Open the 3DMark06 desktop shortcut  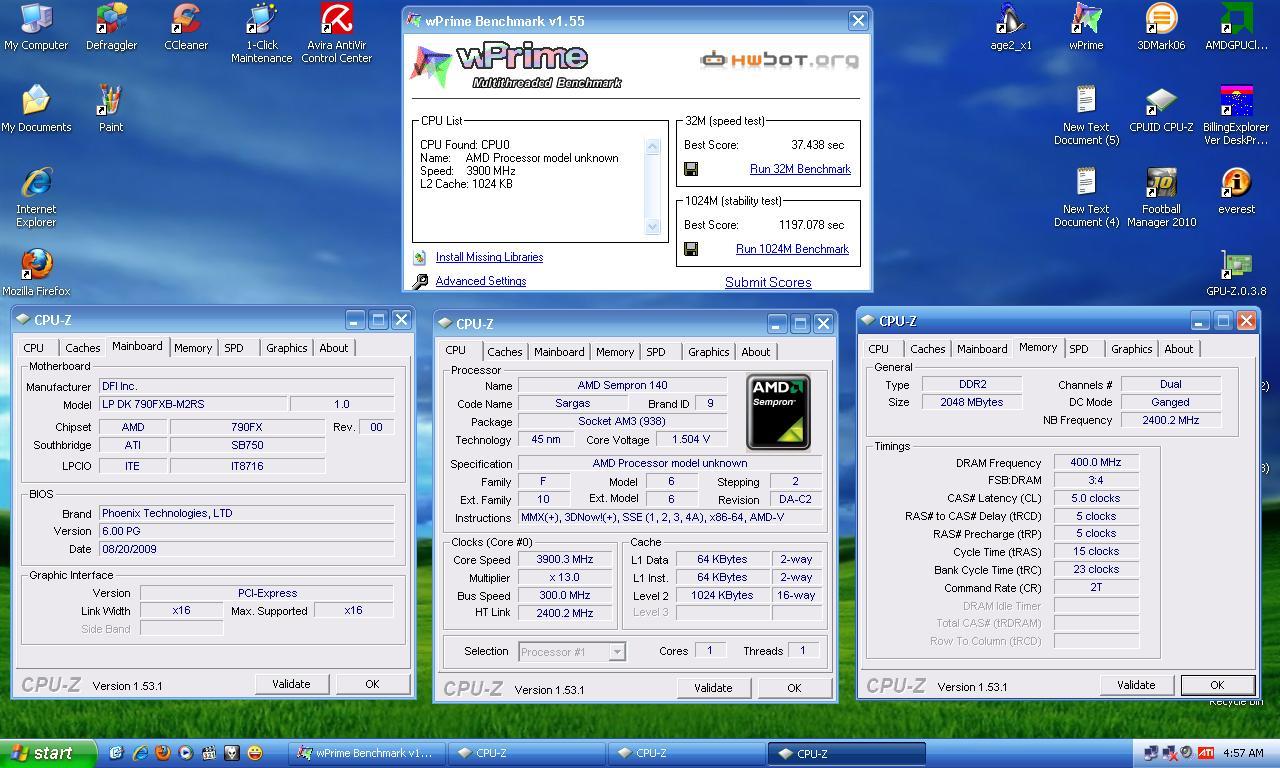(x=1161, y=27)
